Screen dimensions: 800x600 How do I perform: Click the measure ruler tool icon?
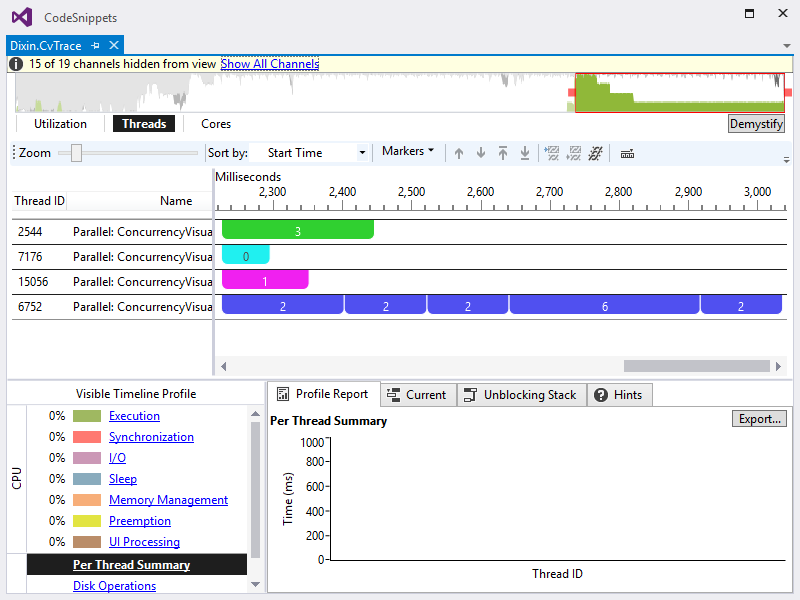[627, 154]
